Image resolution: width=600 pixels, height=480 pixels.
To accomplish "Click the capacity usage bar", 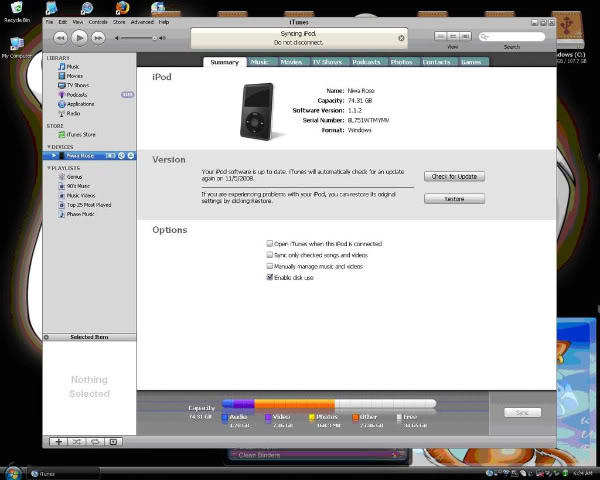I will coord(329,403).
